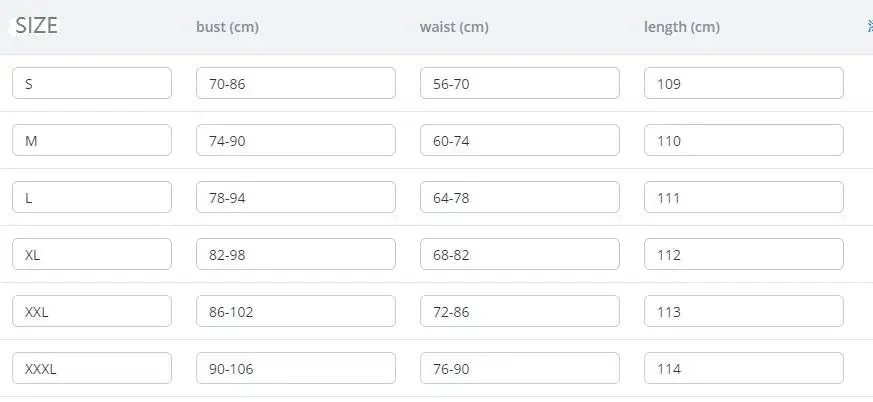
Task: Click the size field containing XXXL
Action: [92, 369]
